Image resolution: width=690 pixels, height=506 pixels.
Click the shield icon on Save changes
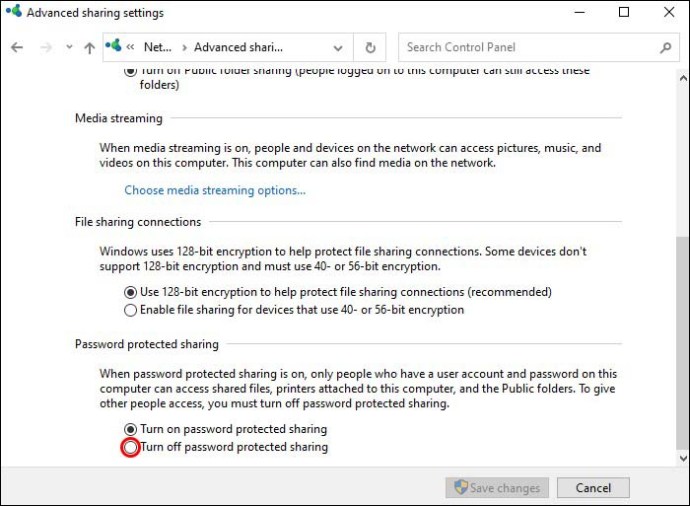(x=460, y=488)
